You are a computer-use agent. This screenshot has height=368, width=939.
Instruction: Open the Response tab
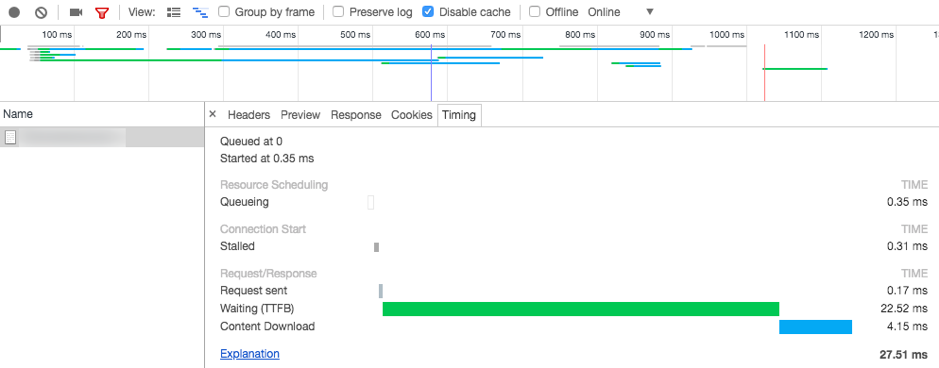[356, 115]
